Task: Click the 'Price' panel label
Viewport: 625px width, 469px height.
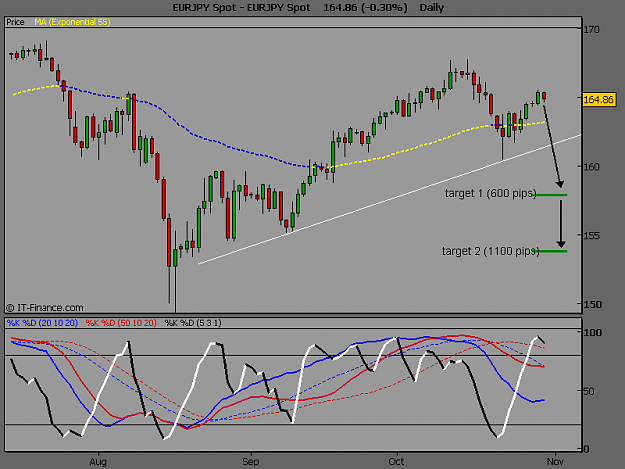Action: (15, 22)
